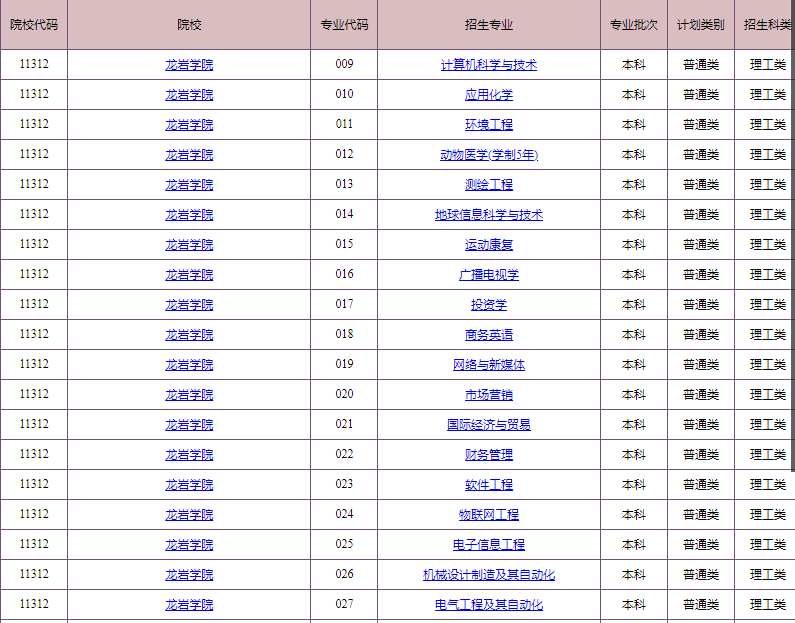This screenshot has width=795, height=623.
Task: Click 龙岩学院 link in row 018
Action: pos(189,335)
